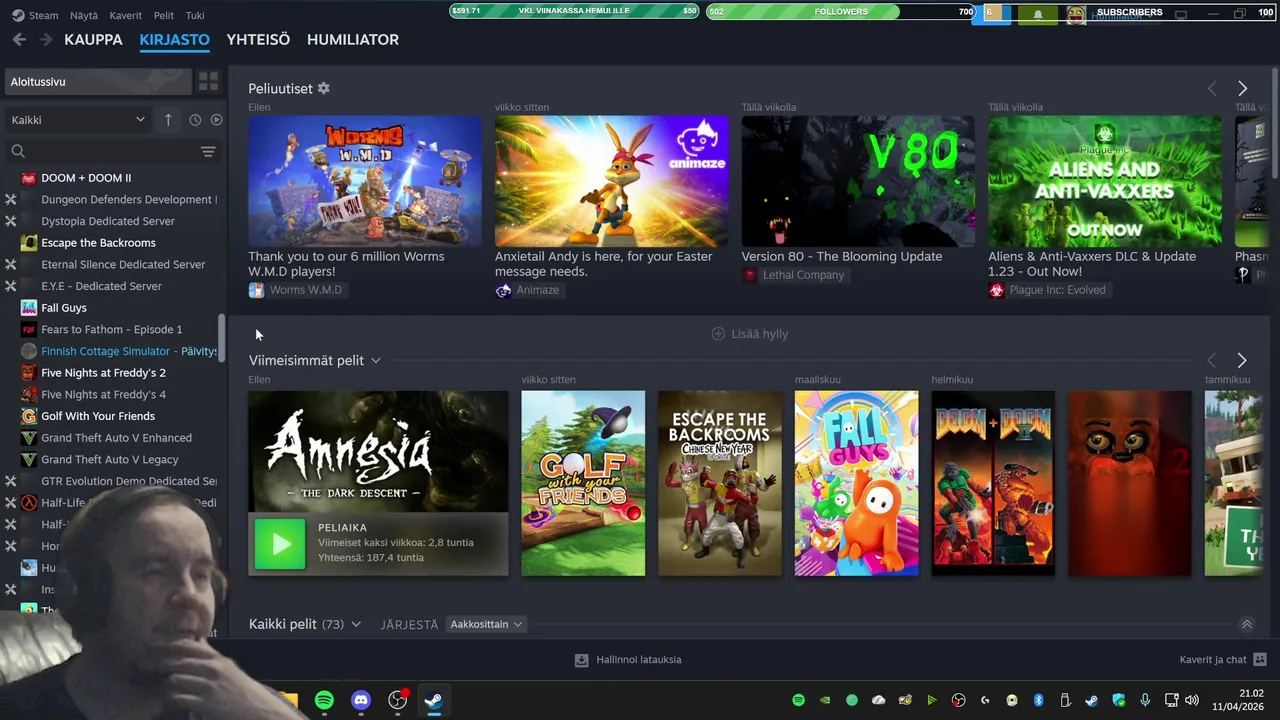Open Peliuutiset settings gear
The width and height of the screenshot is (1280, 720).
point(323,88)
